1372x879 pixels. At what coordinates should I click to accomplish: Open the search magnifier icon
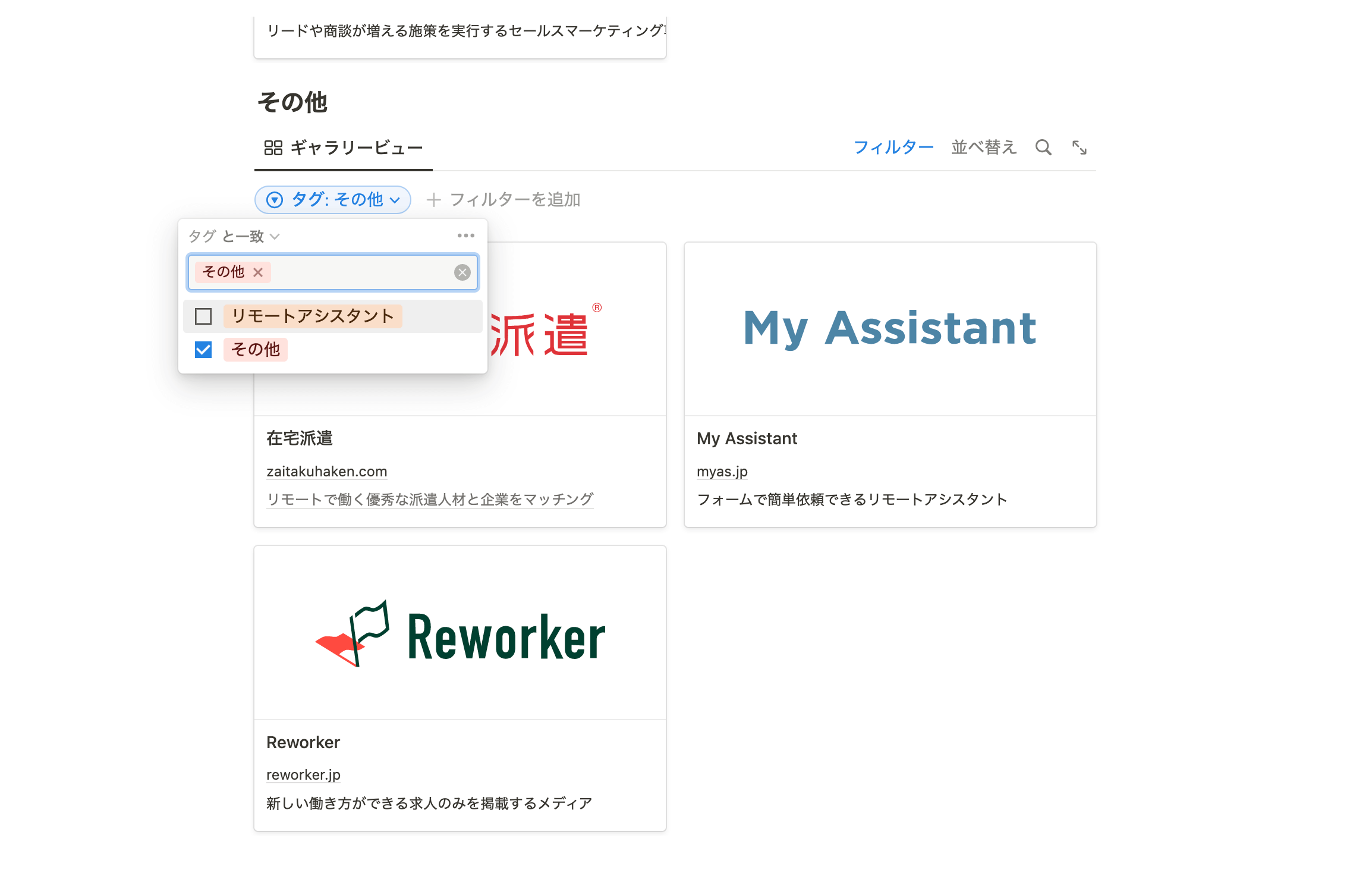click(1043, 147)
